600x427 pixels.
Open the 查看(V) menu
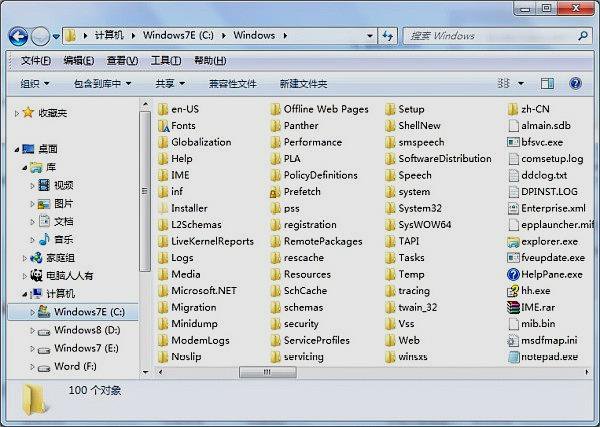(x=122, y=60)
